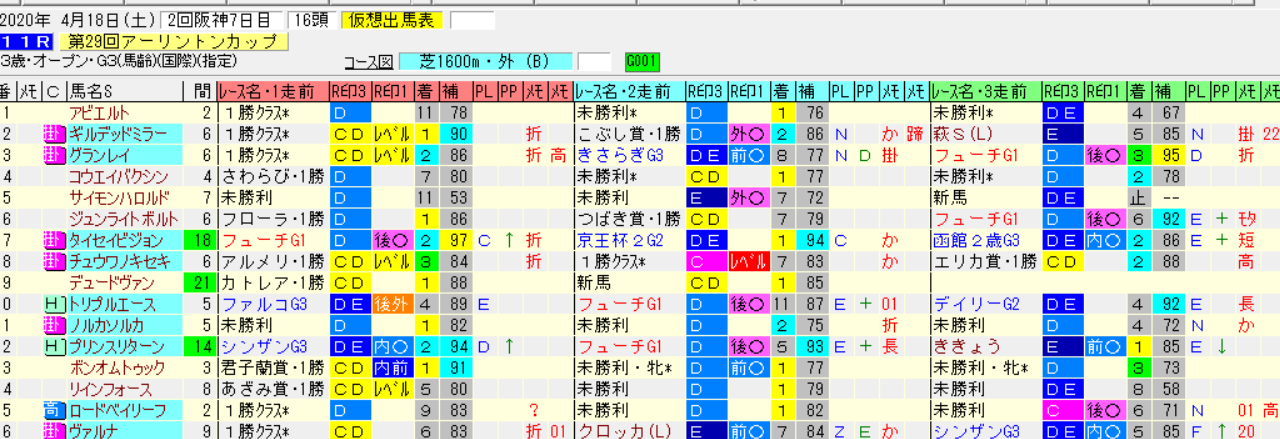The image size is (1280, 439).
Task: Click the レース名・2走前 column header
Action: click(629, 92)
